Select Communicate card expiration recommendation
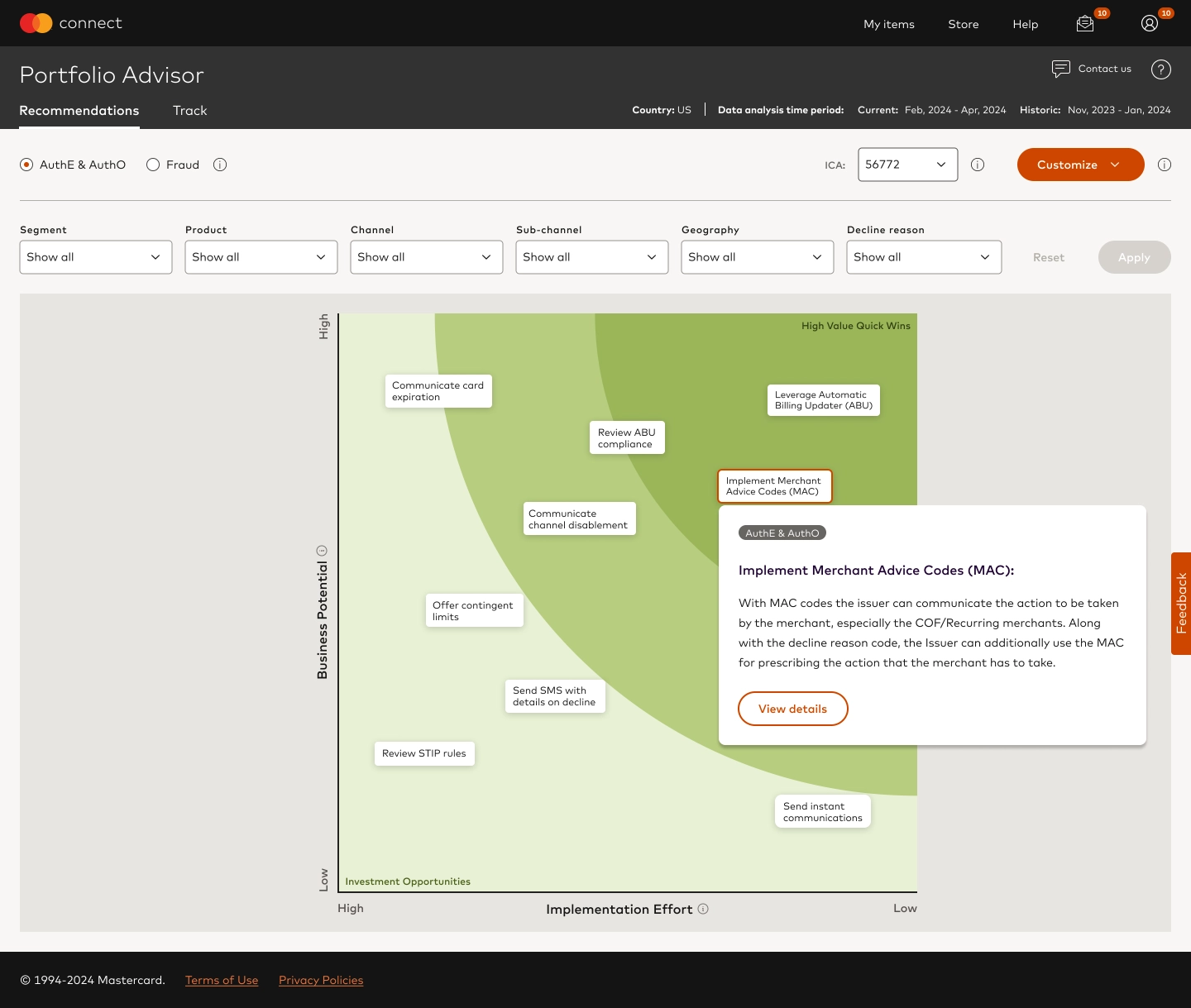Viewport: 1191px width, 1008px height. click(x=438, y=391)
